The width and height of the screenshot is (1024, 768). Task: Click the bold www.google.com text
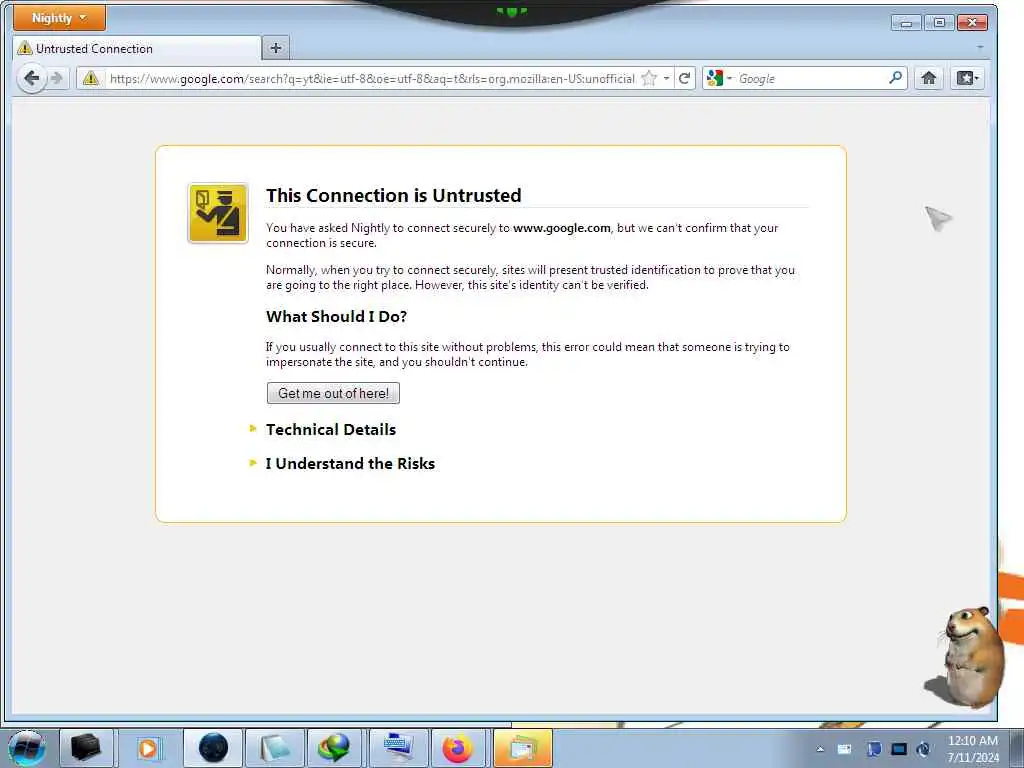pyautogui.click(x=562, y=228)
